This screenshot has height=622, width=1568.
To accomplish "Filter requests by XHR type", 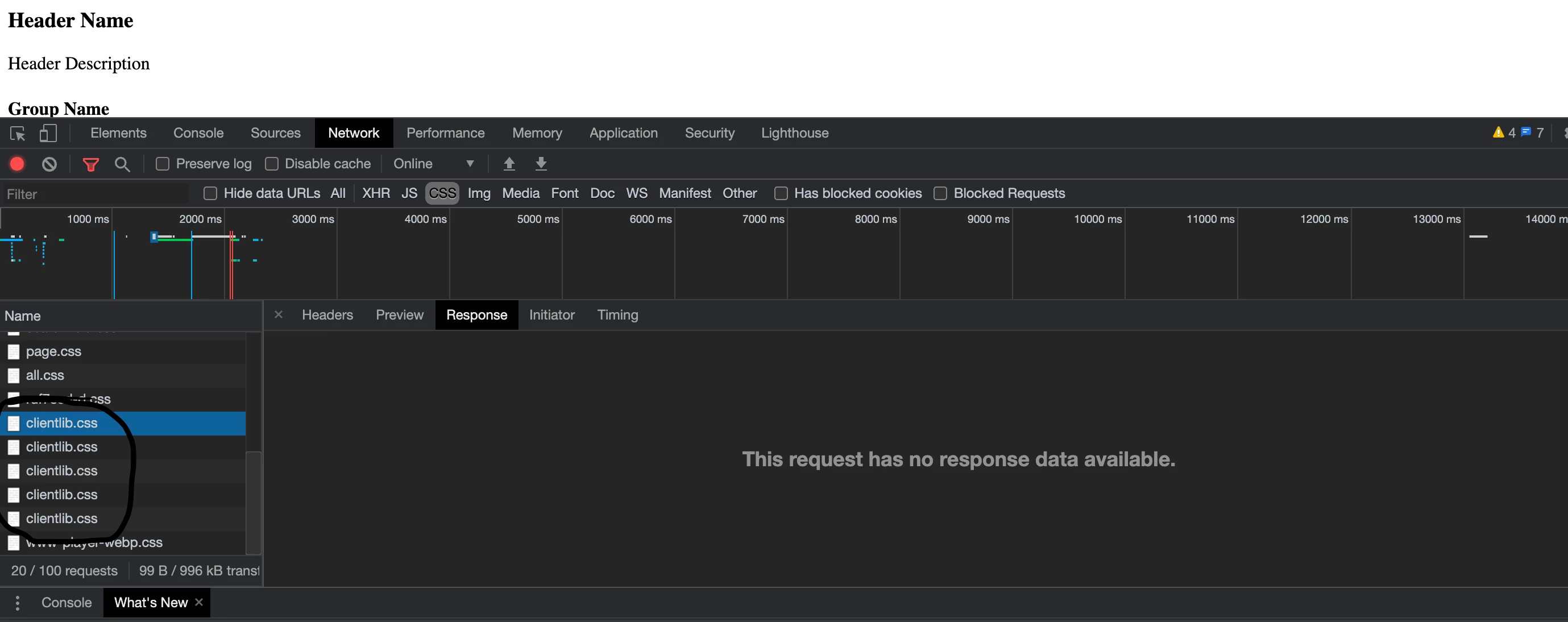I will (376, 193).
